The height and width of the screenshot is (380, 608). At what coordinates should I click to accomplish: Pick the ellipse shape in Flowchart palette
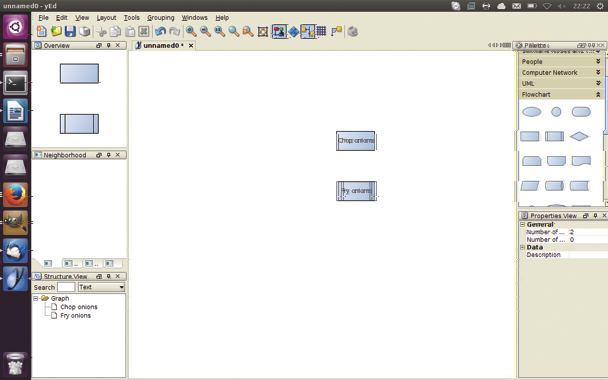pos(531,112)
